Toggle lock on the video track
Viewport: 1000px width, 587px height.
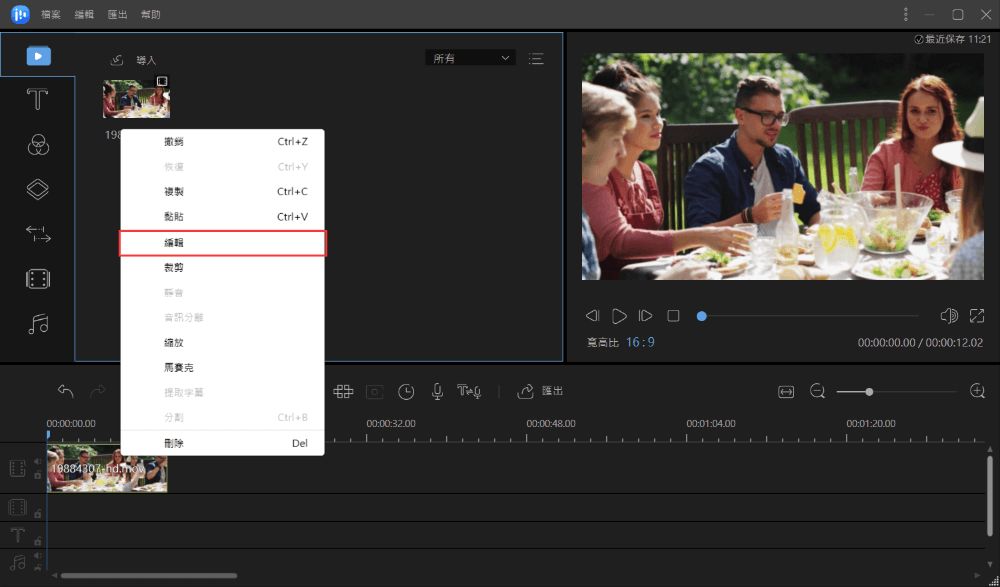point(38,475)
